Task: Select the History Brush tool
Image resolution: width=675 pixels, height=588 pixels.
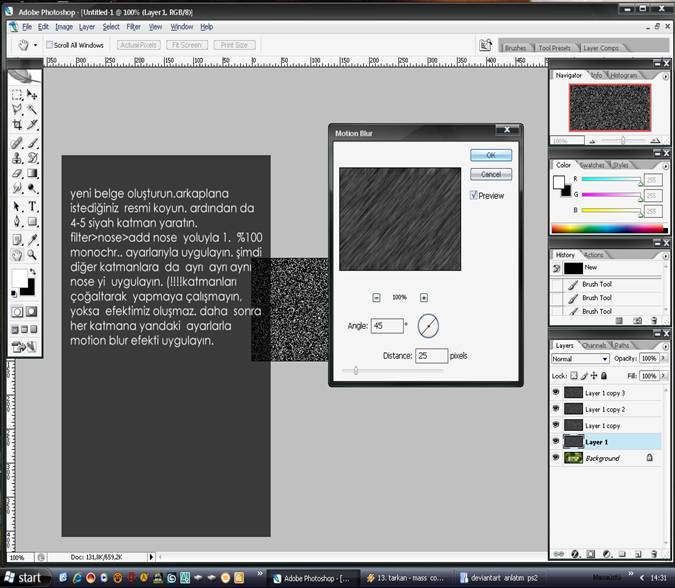Action: [32, 158]
